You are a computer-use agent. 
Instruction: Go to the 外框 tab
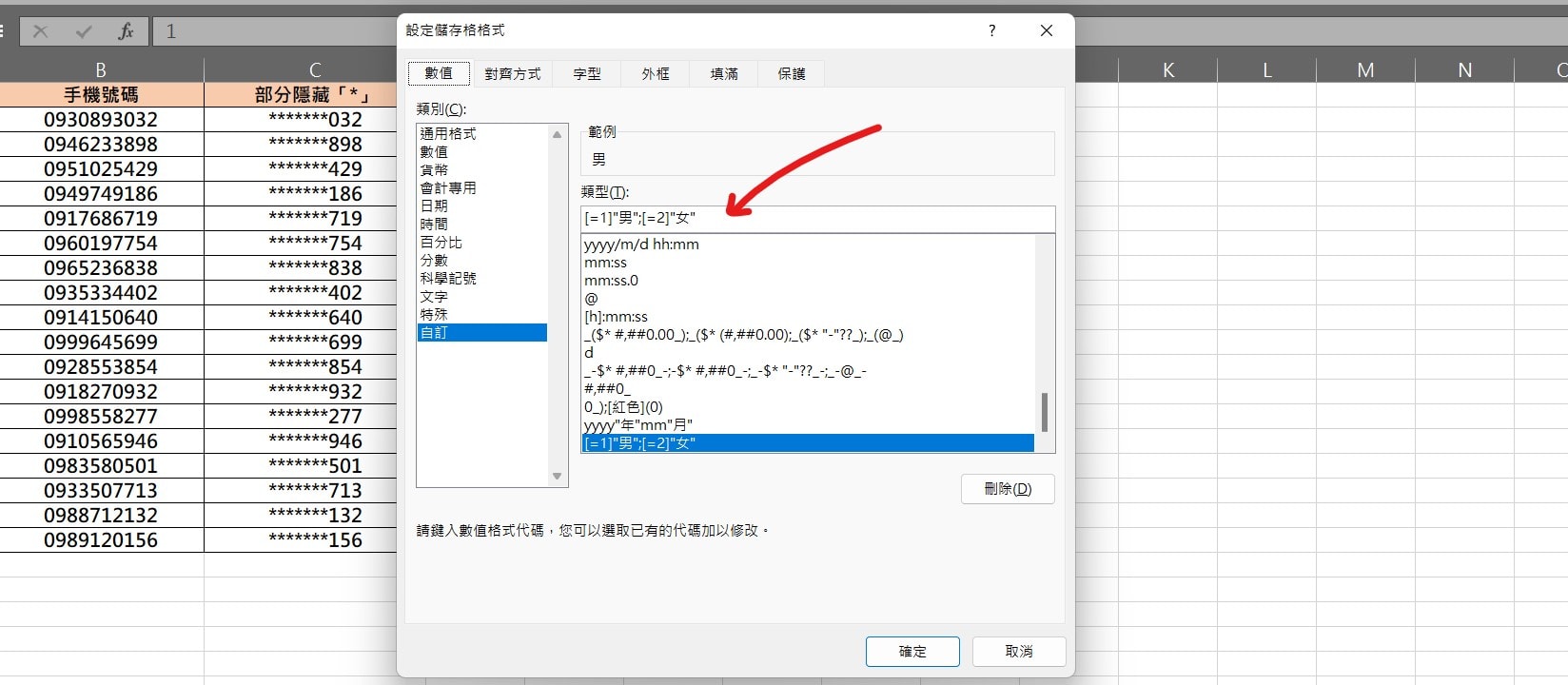pos(656,73)
